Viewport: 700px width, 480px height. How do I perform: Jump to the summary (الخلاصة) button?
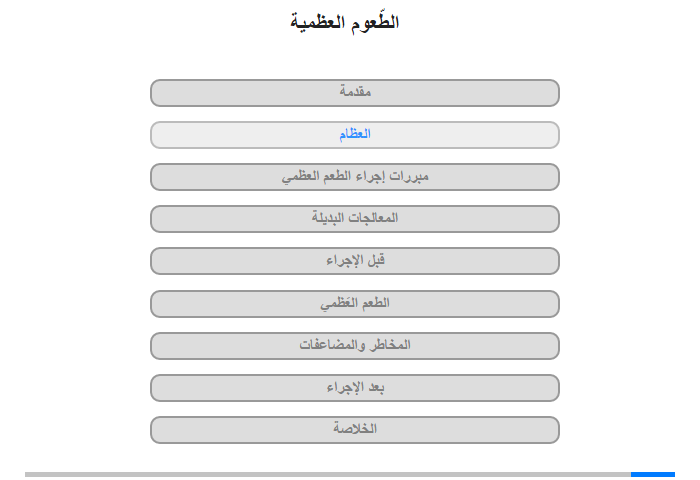click(x=354, y=430)
